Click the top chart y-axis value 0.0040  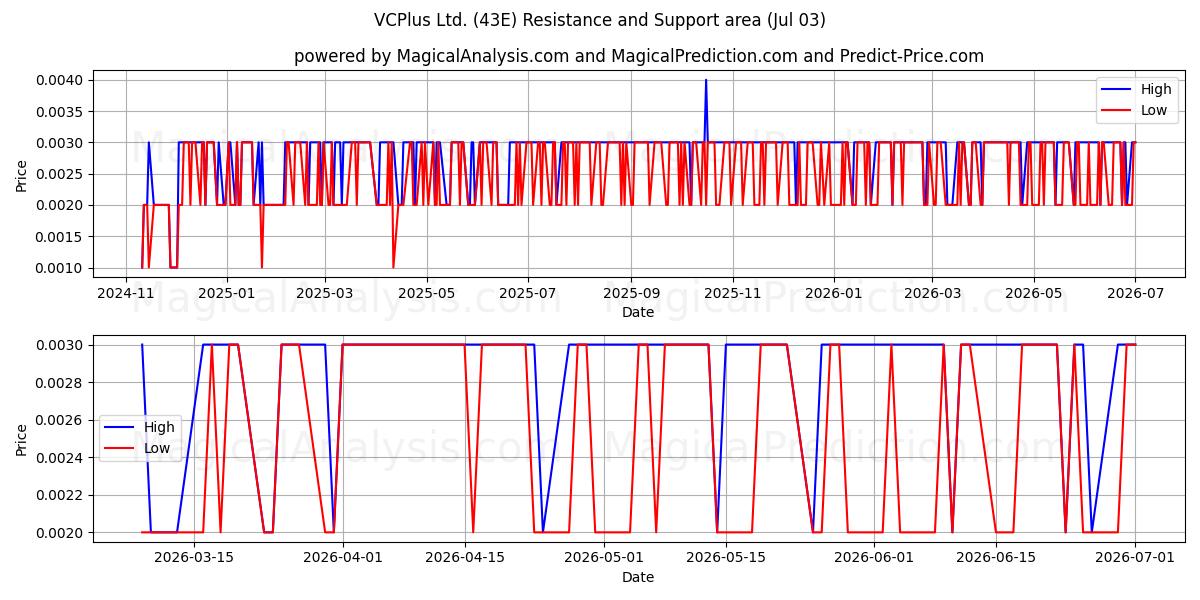pos(62,80)
